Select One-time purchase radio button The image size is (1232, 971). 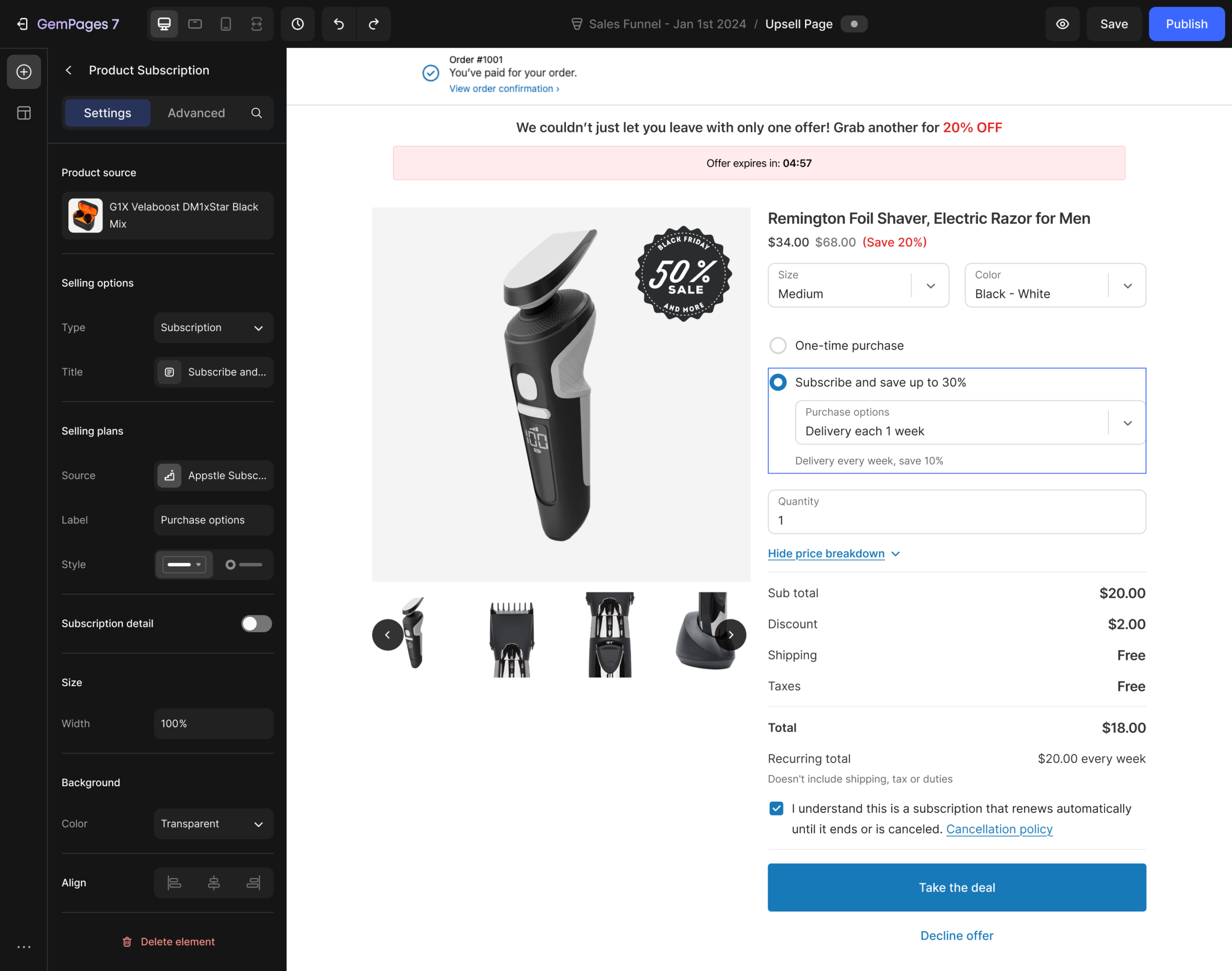778,345
